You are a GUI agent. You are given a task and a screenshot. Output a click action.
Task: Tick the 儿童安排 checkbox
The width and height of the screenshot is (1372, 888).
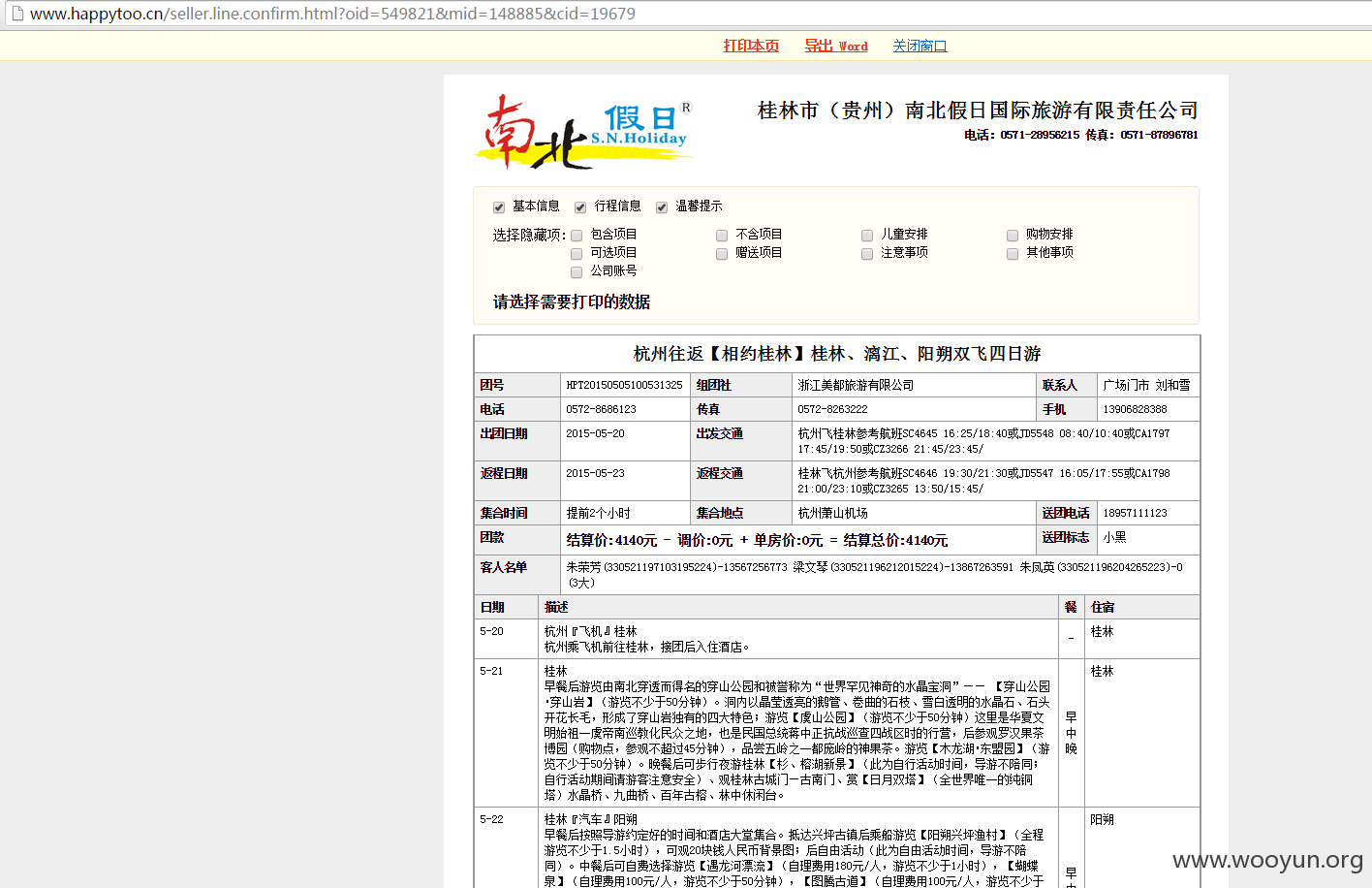(x=867, y=236)
